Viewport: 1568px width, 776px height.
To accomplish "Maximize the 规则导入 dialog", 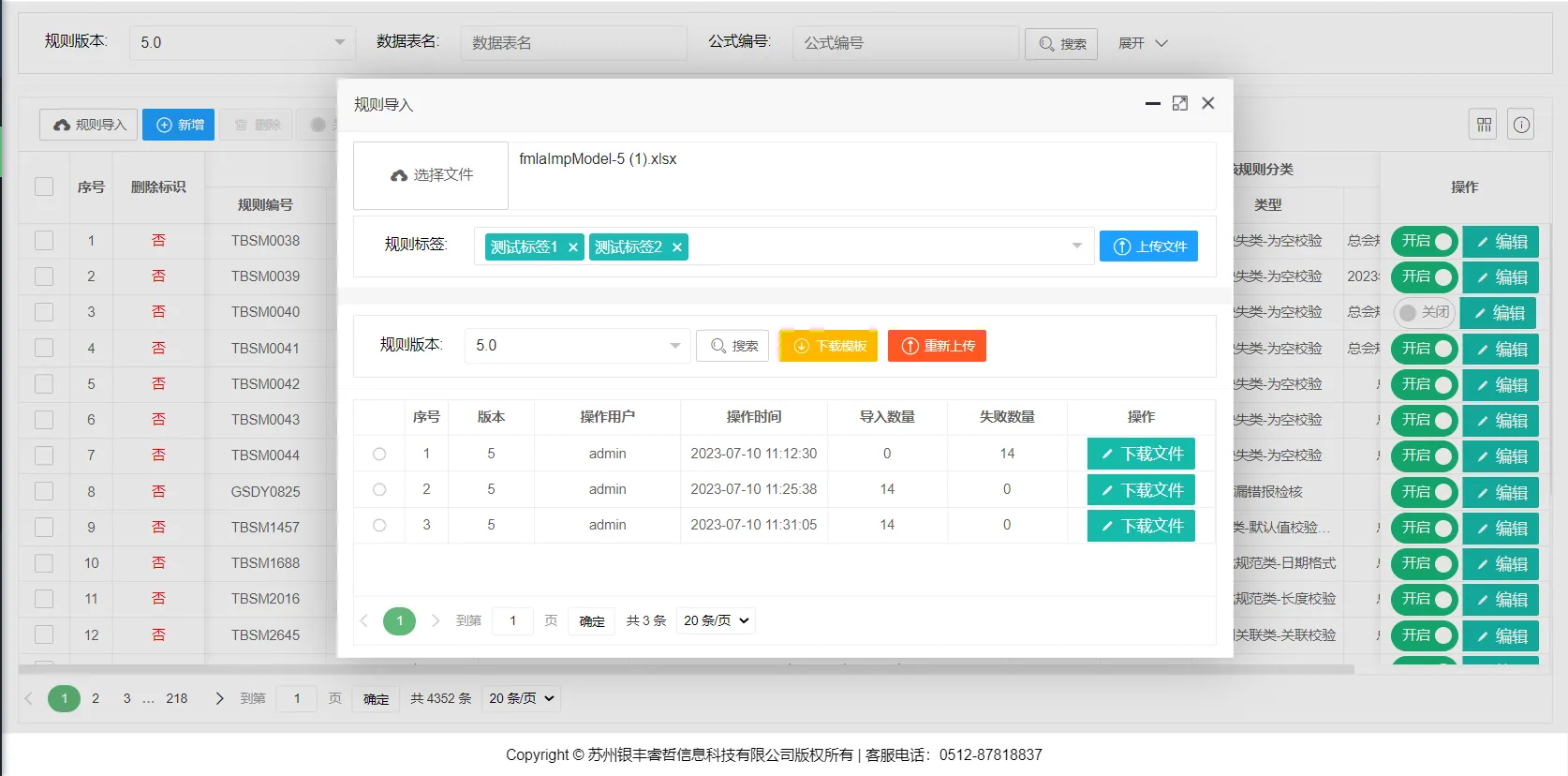I will pos(1180,103).
